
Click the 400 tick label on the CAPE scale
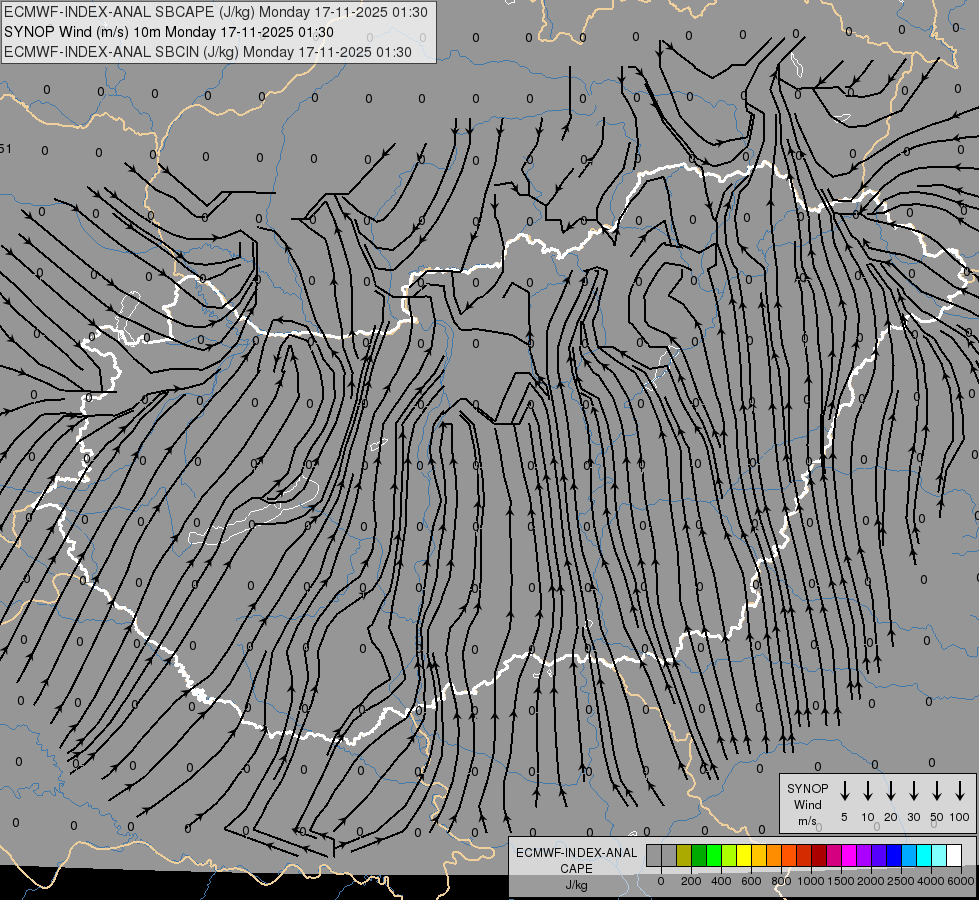(721, 881)
